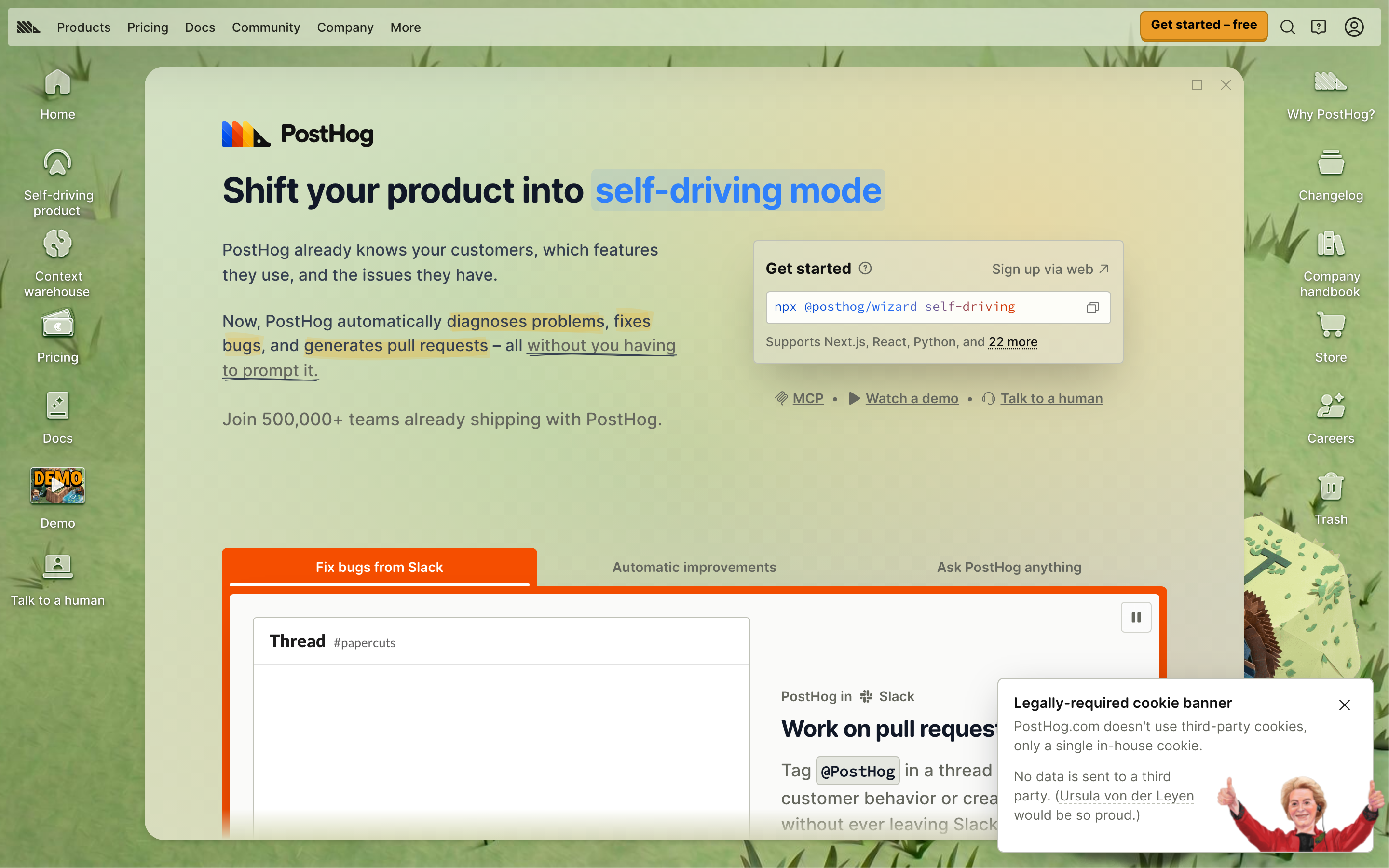Open the Community menu
This screenshot has width=1389, height=868.
(x=266, y=27)
